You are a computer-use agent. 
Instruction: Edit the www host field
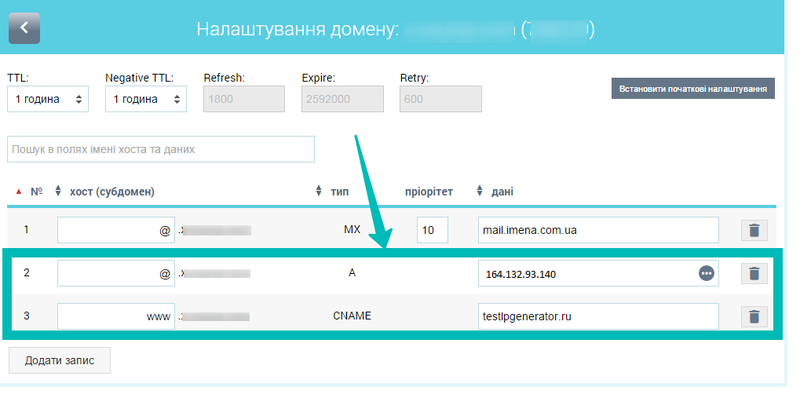(116, 316)
